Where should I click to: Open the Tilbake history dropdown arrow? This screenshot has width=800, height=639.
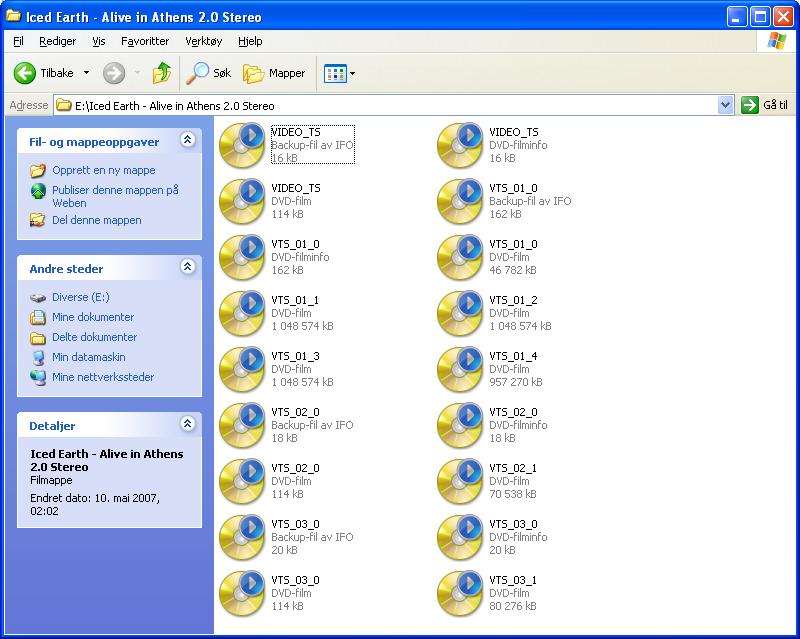point(86,73)
